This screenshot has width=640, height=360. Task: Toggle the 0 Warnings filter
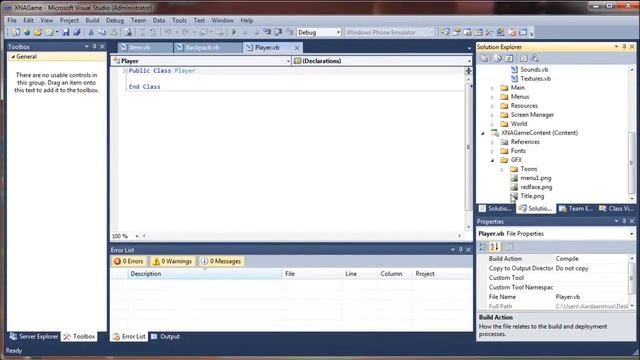[172, 261]
